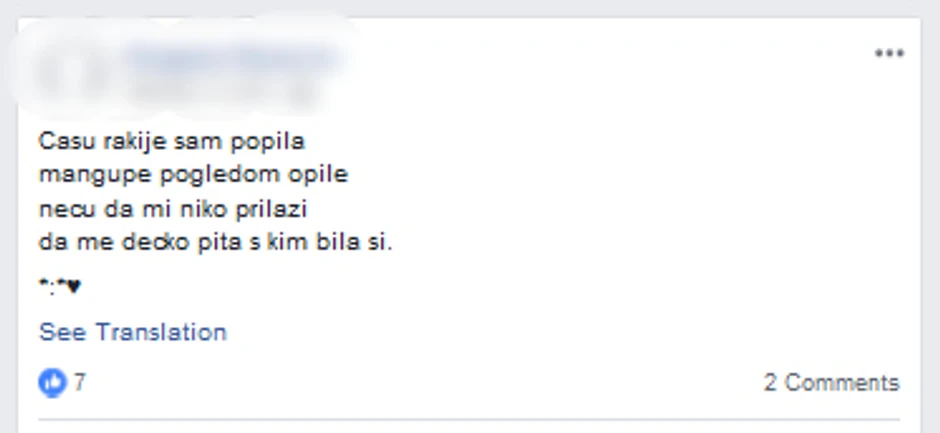Image resolution: width=940 pixels, height=433 pixels.
Task: Click the blue thumbs-up reaction icon
Action: tap(52, 382)
